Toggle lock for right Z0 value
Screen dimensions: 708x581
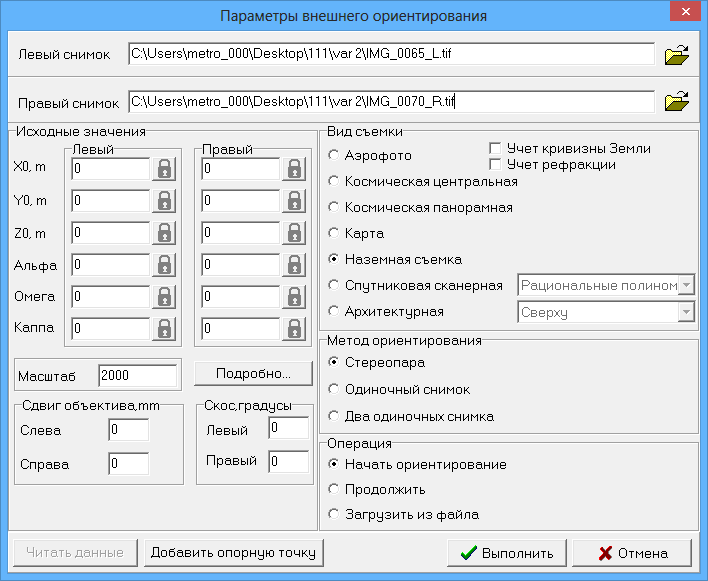click(x=294, y=233)
